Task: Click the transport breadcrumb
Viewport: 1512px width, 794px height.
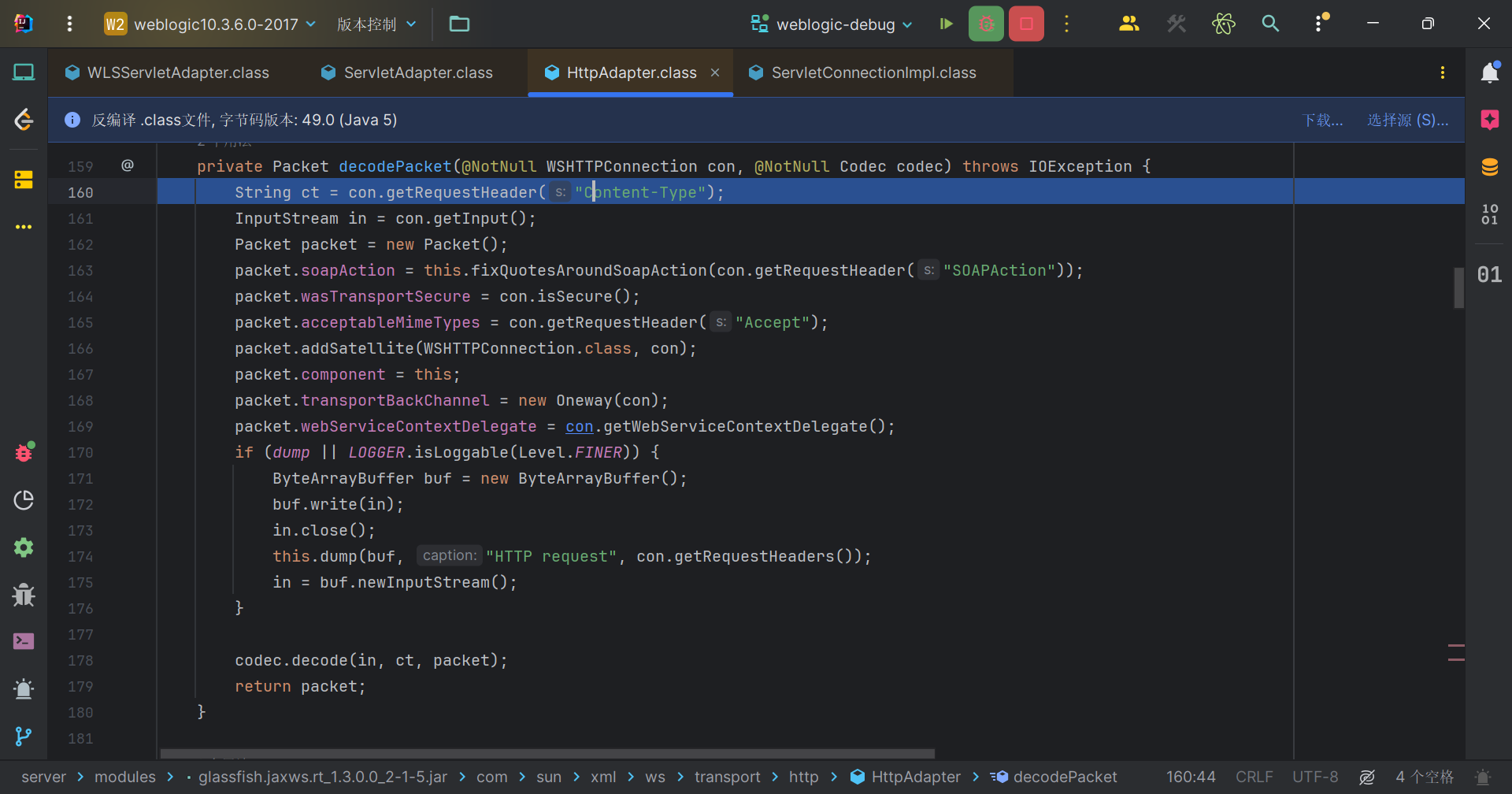Action: coord(727,777)
